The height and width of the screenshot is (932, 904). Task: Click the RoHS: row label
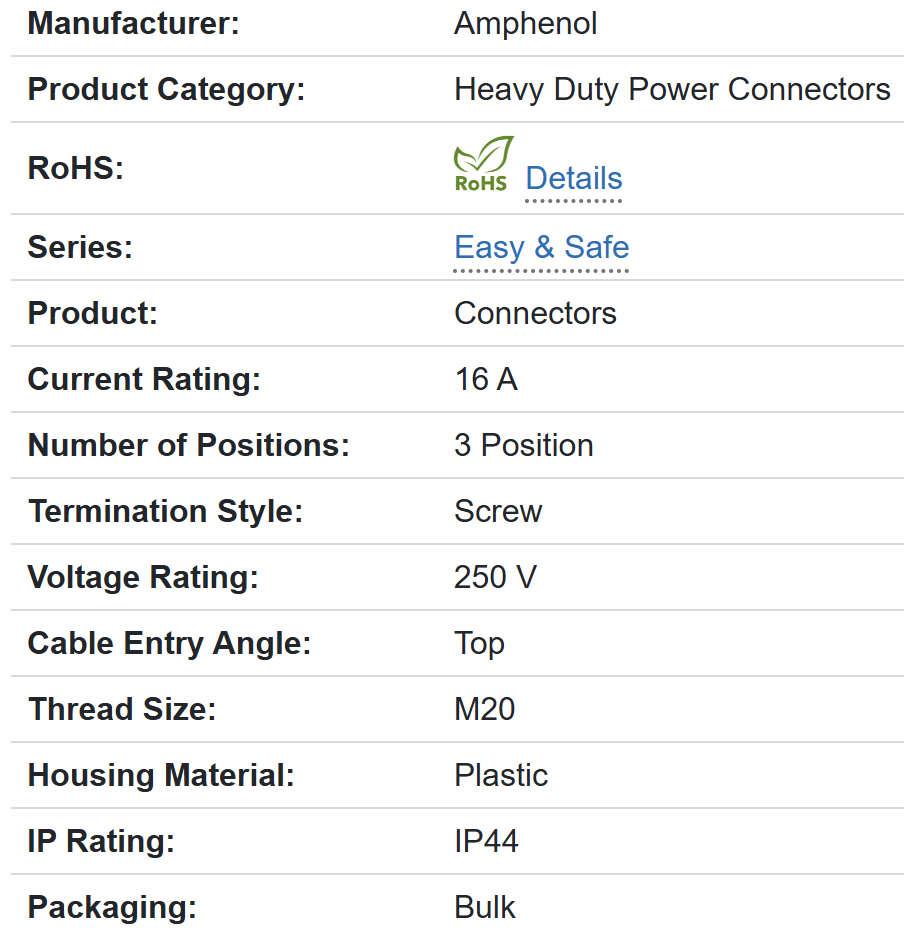75,168
